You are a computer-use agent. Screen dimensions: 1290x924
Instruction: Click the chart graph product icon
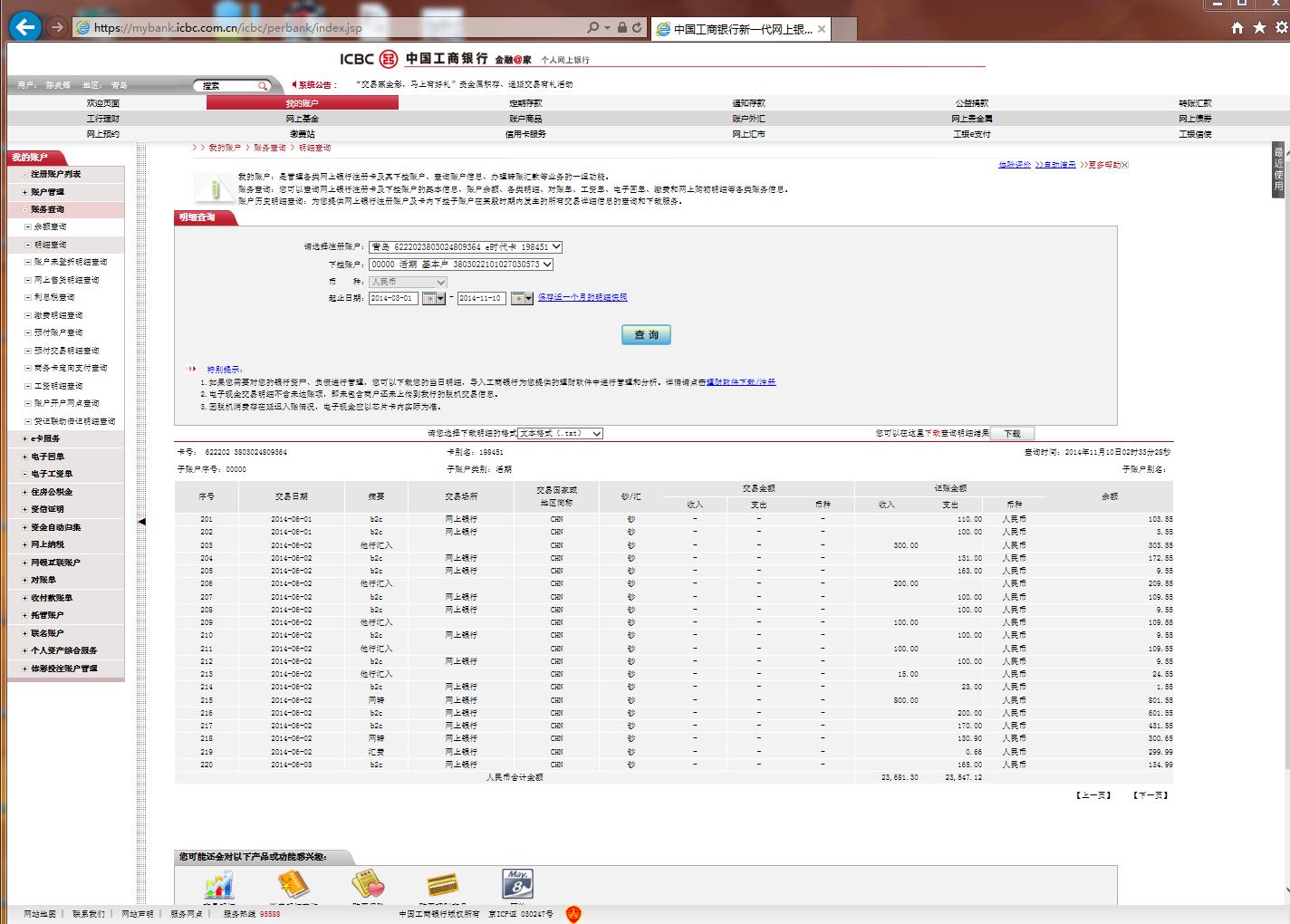coord(218,884)
